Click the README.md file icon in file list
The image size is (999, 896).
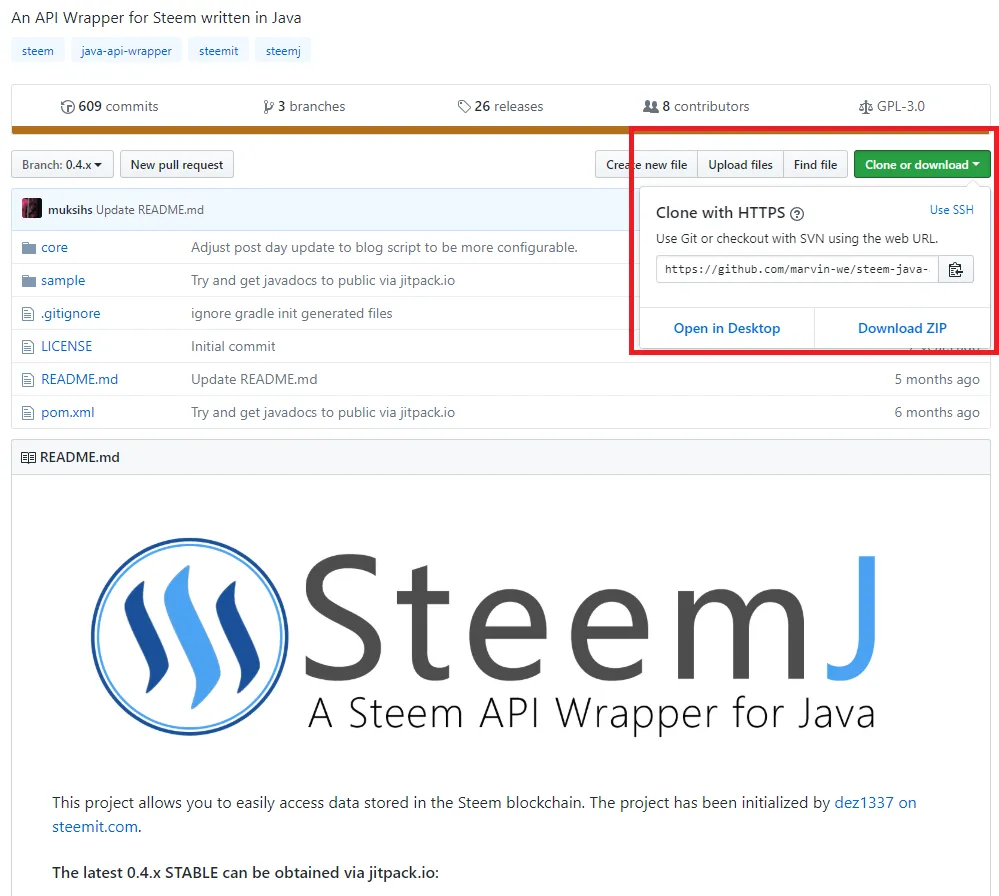coord(28,380)
